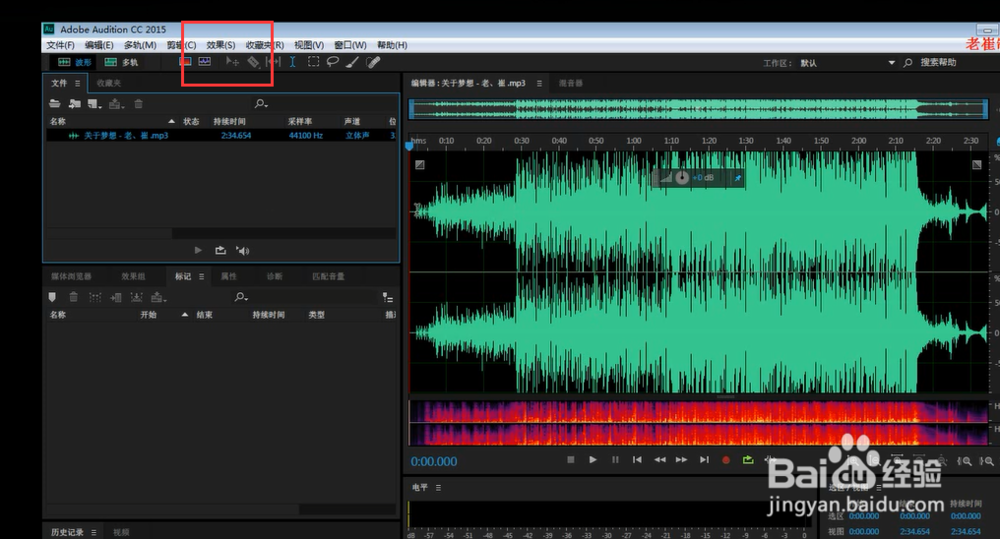Toggle spectral frequency display icon
The image size is (1000, 539).
(x=185, y=62)
